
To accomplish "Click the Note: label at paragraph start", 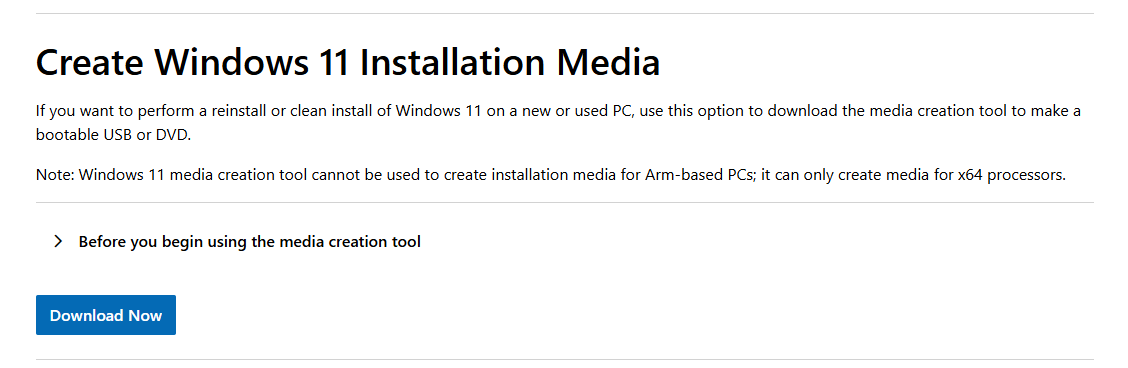I will coord(55,175).
